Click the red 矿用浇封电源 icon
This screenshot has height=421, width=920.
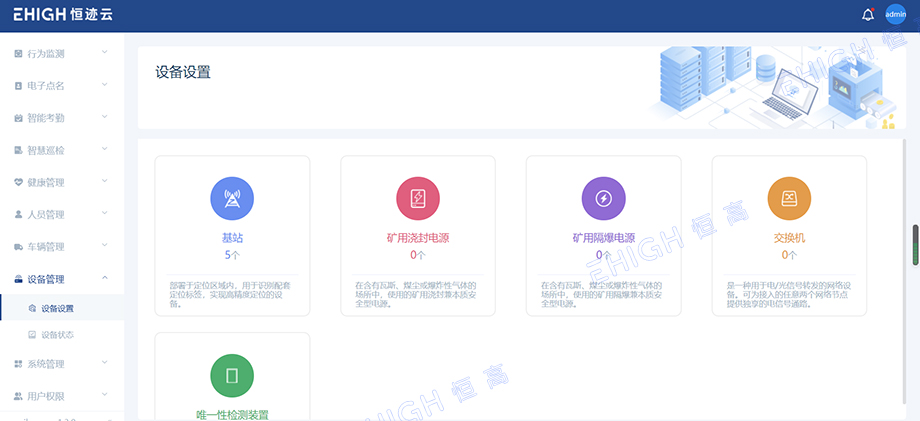418,199
